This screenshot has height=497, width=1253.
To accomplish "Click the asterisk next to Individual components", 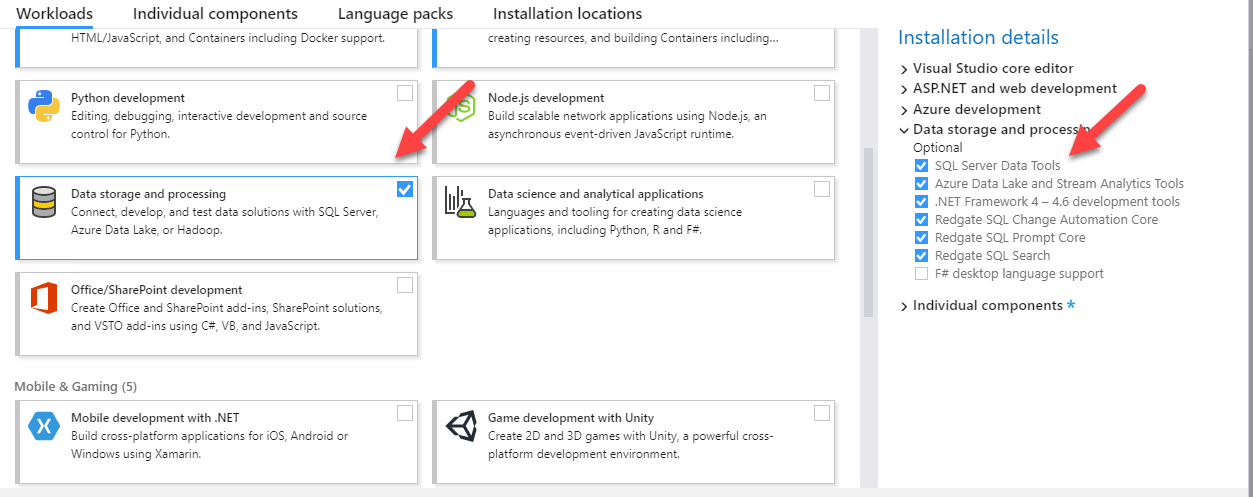I will coord(1071,306).
